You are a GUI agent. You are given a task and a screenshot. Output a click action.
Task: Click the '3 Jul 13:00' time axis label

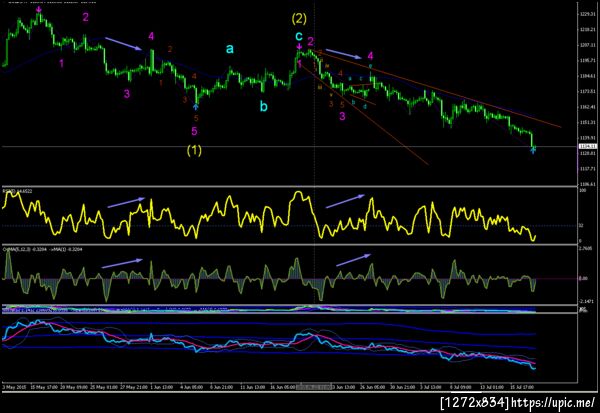click(x=430, y=387)
